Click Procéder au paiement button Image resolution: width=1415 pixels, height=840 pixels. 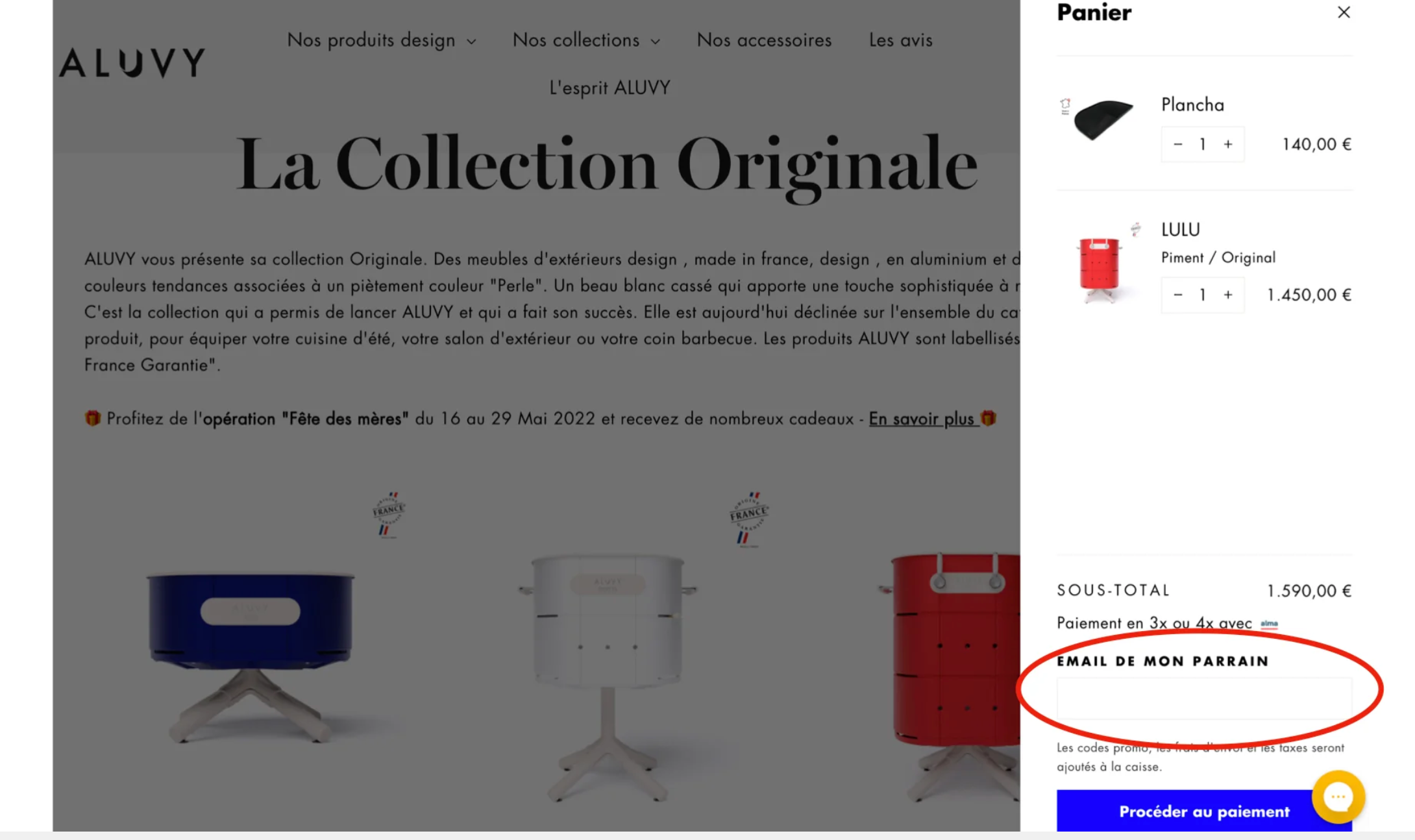tap(1204, 811)
